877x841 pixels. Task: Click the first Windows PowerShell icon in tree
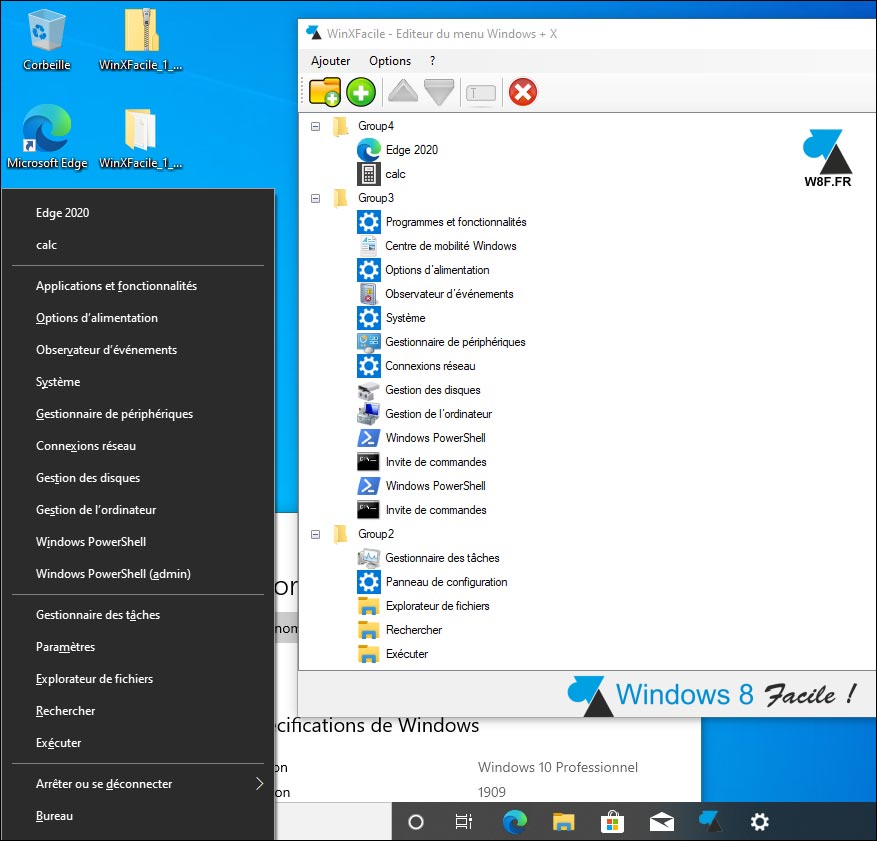[x=369, y=438]
